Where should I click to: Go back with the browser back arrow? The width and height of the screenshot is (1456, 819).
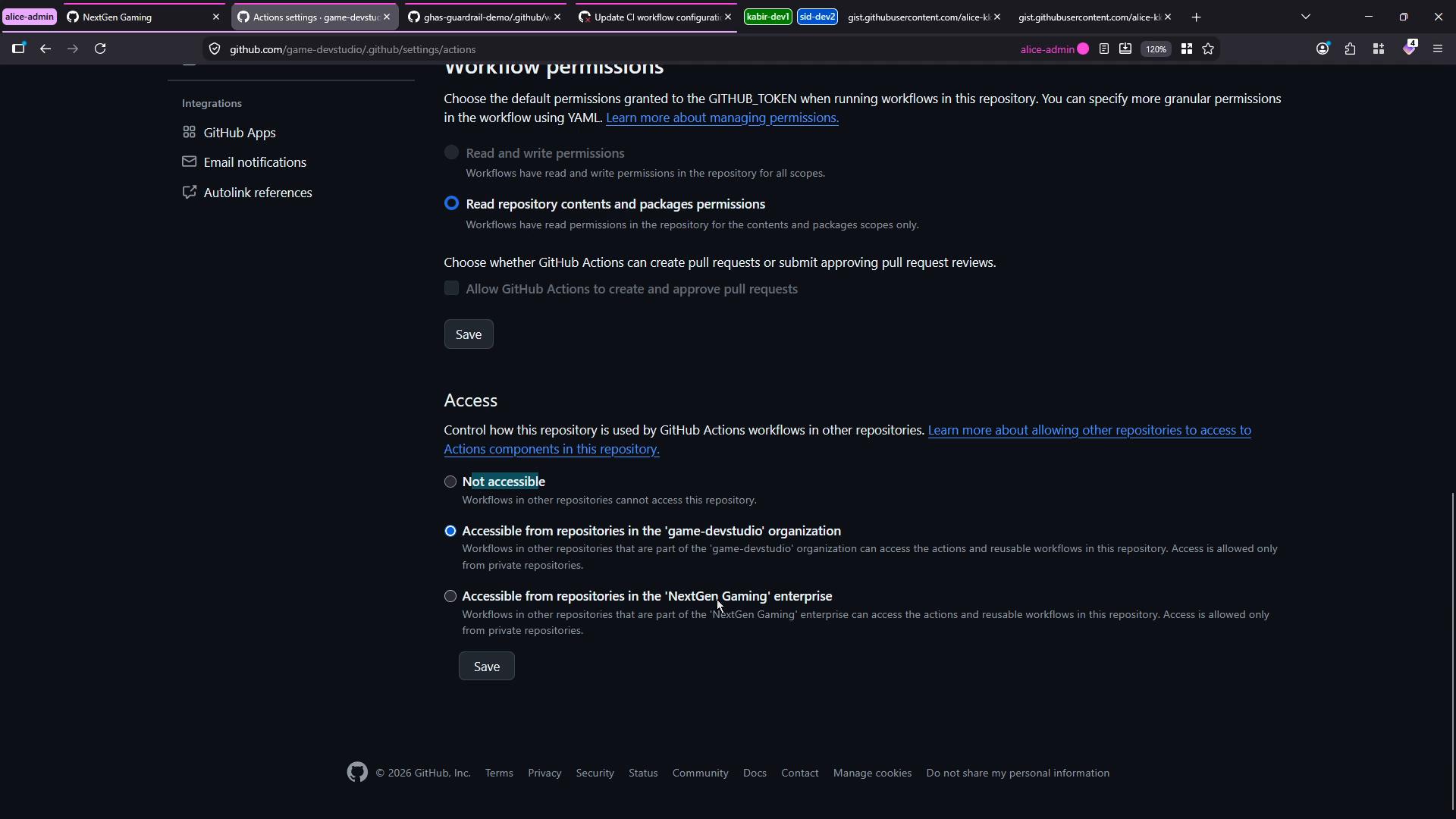click(45, 49)
